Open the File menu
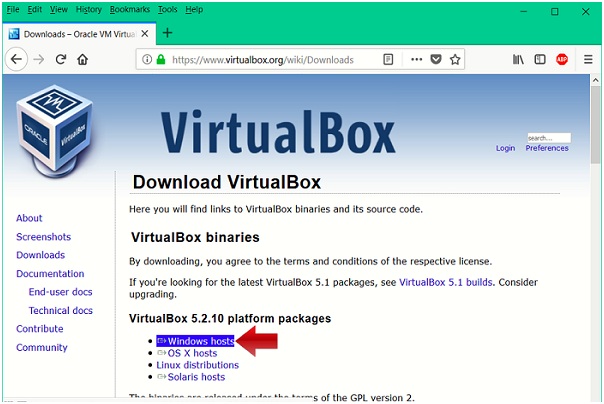This screenshot has width=604, height=404. (13, 10)
